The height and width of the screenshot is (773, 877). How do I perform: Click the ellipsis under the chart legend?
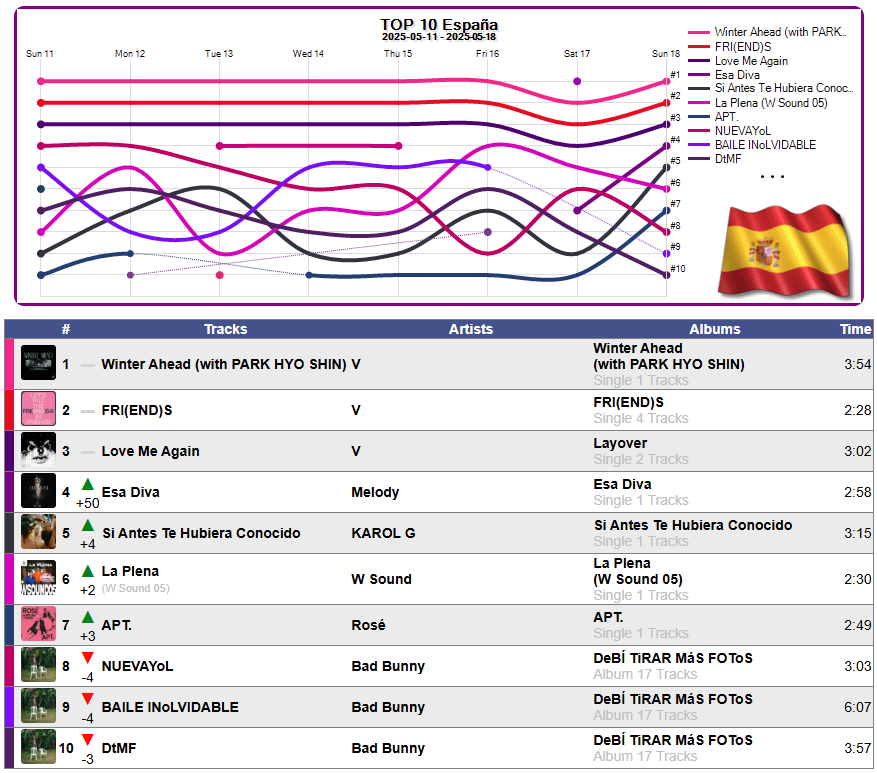click(772, 177)
